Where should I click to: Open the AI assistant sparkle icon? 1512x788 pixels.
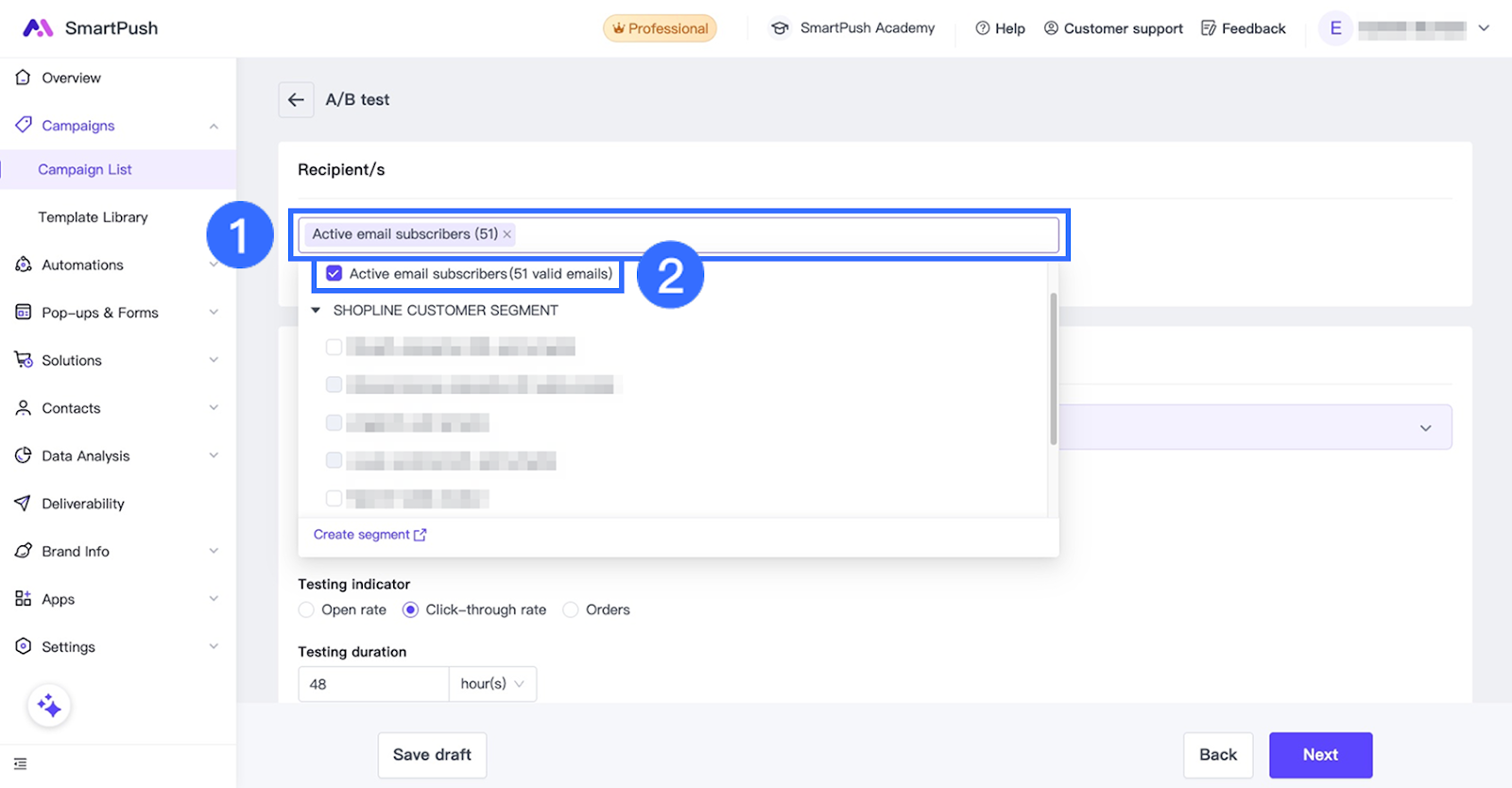[x=49, y=706]
